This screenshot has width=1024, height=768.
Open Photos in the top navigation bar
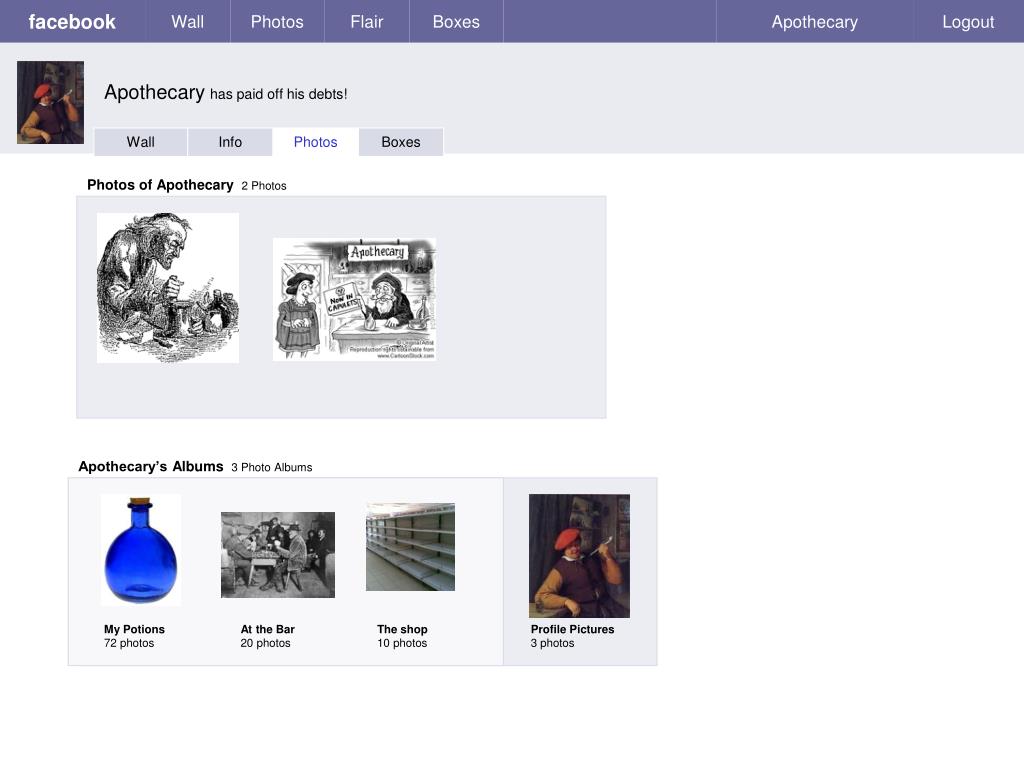[277, 22]
